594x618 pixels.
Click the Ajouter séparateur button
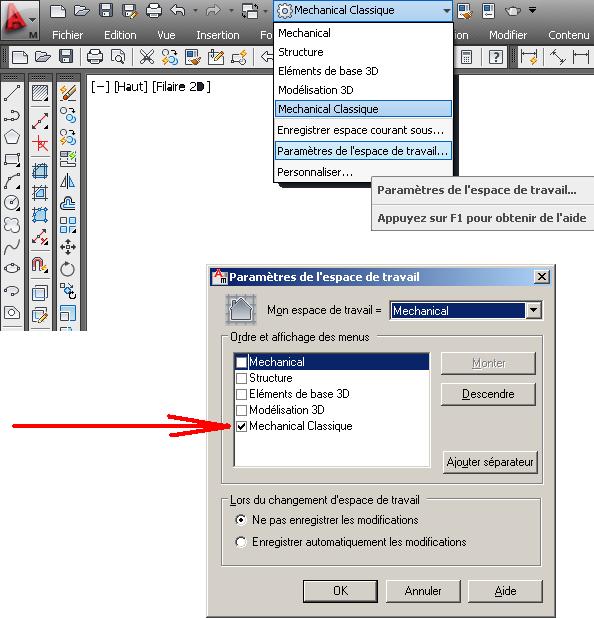[x=490, y=462]
